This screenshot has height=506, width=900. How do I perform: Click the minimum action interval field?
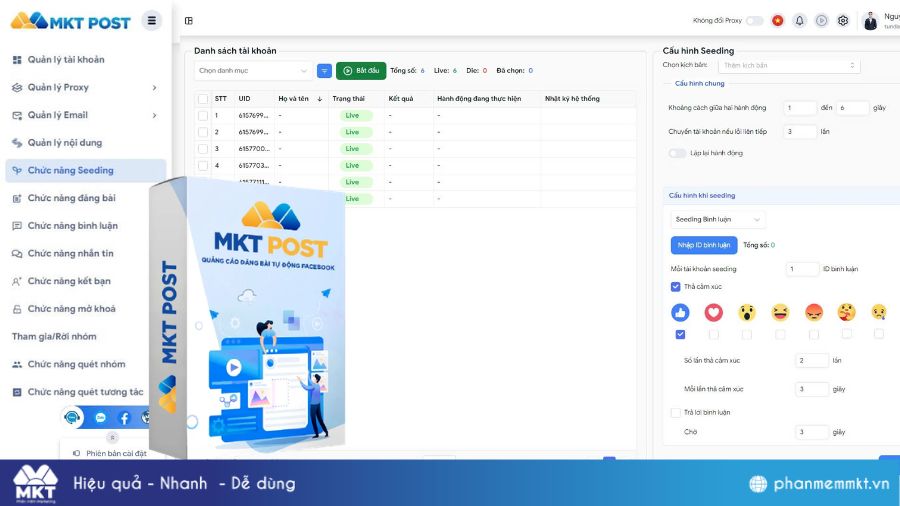800,108
